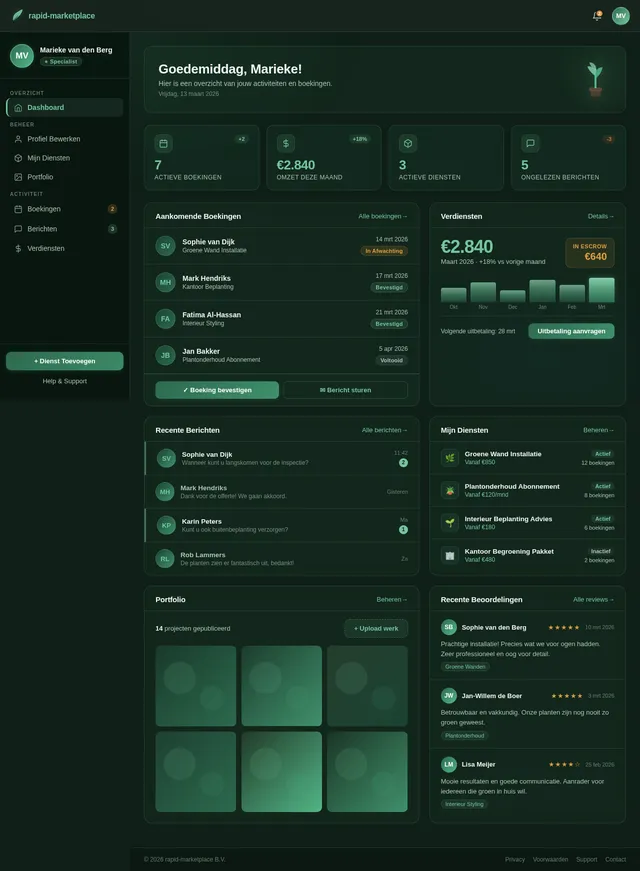Click the Mrt bar in earnings chart
This screenshot has height=871, width=640.
pyautogui.click(x=602, y=290)
